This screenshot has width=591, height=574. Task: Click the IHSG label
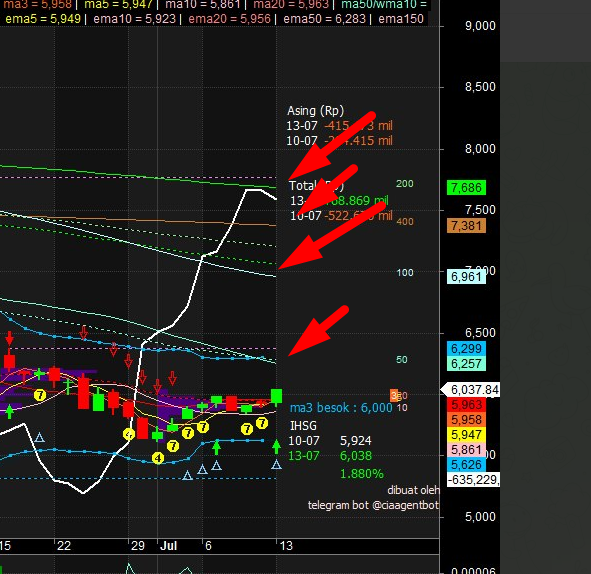[303, 426]
